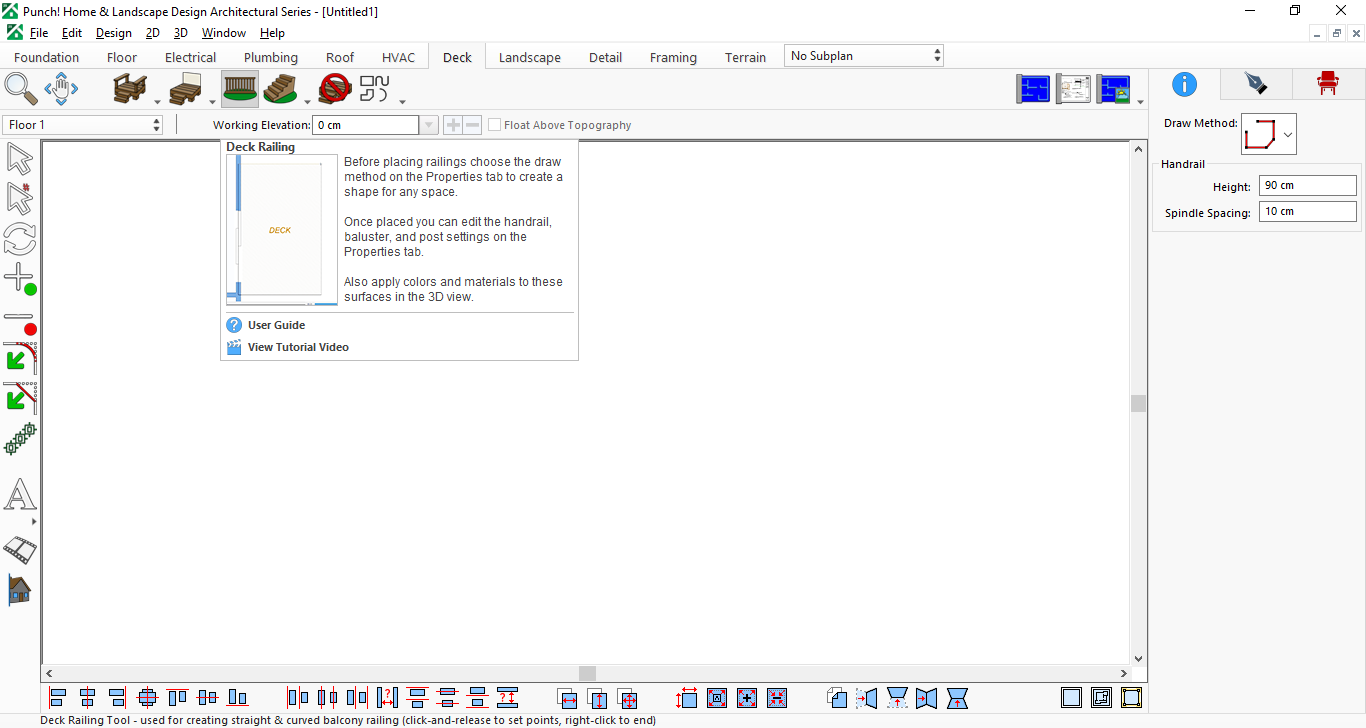This screenshot has width=1366, height=728.
Task: Open the Floor 1 selector
Action: tap(83, 125)
